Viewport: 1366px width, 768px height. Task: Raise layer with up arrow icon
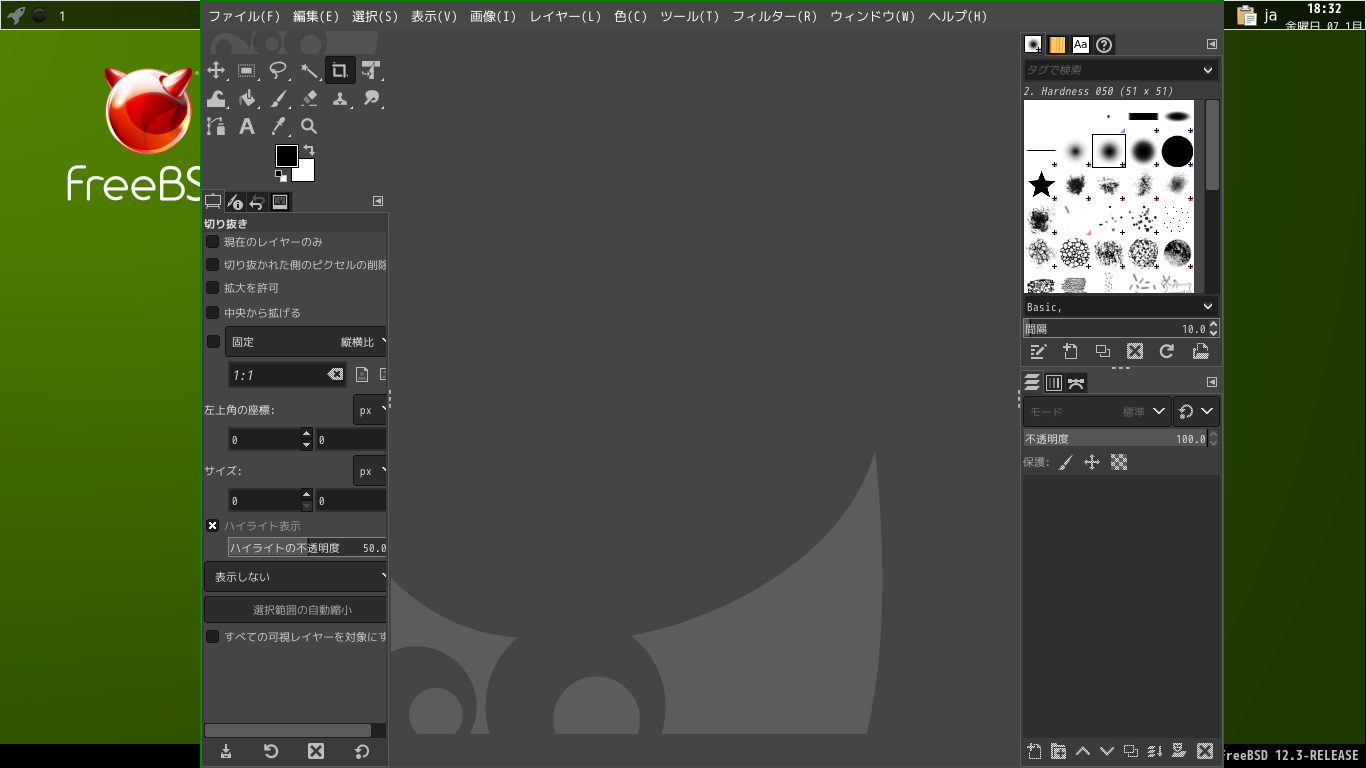(1082, 752)
